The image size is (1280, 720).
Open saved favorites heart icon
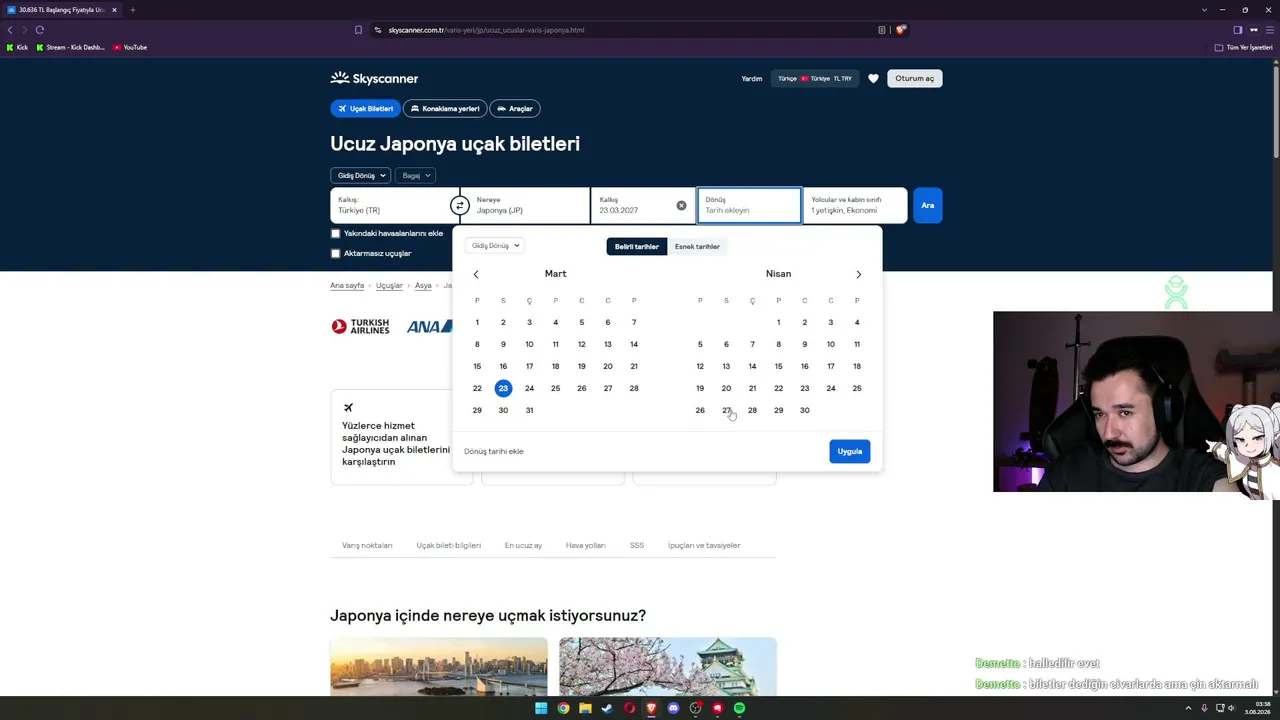pyautogui.click(x=873, y=78)
